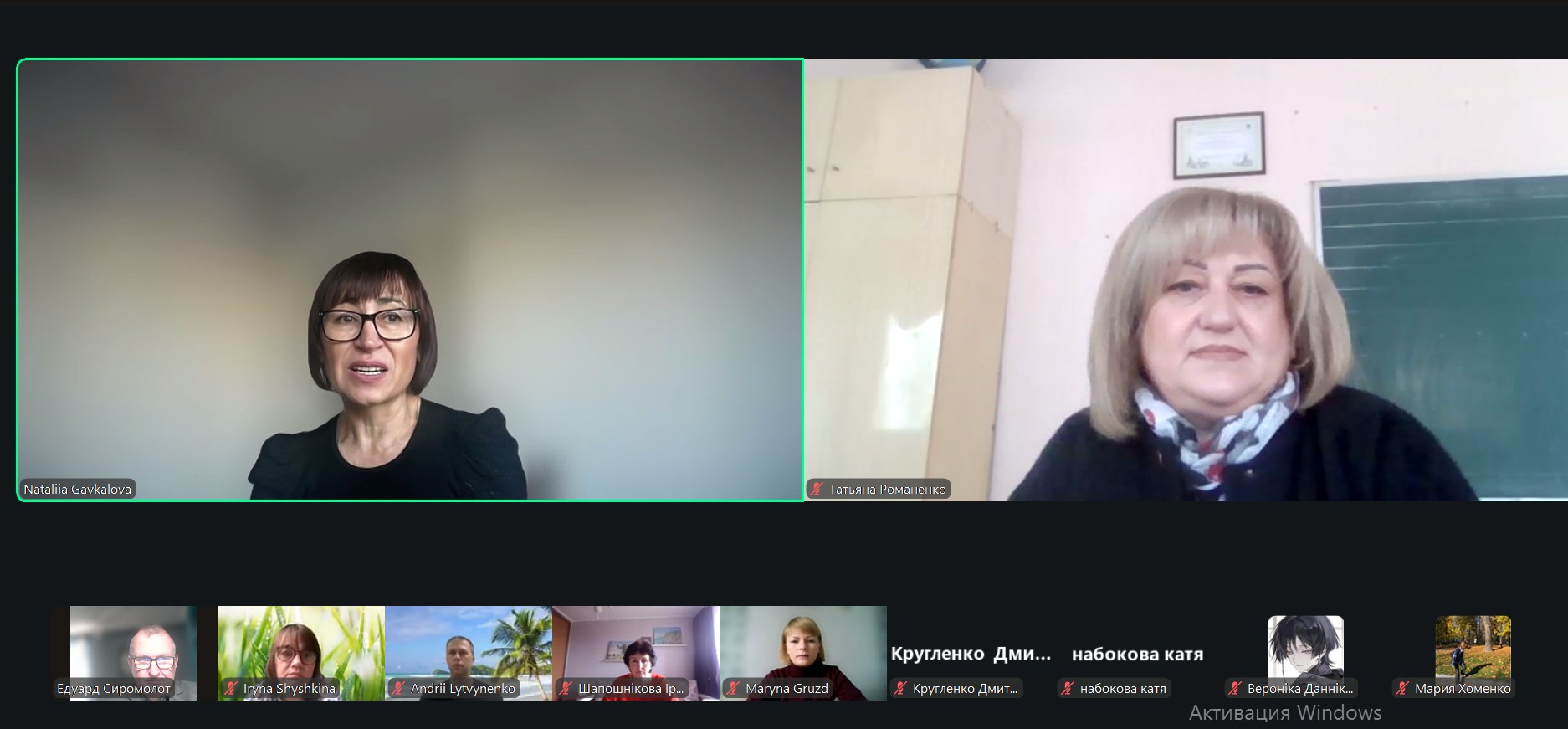Select Iryna Shyshkina's grass-background video thumbnail
This screenshot has width=1568, height=729.
pos(301,644)
